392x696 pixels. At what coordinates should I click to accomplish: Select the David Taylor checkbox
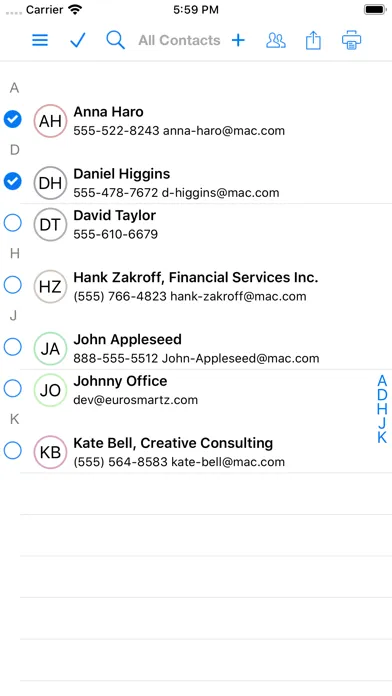pos(12,223)
